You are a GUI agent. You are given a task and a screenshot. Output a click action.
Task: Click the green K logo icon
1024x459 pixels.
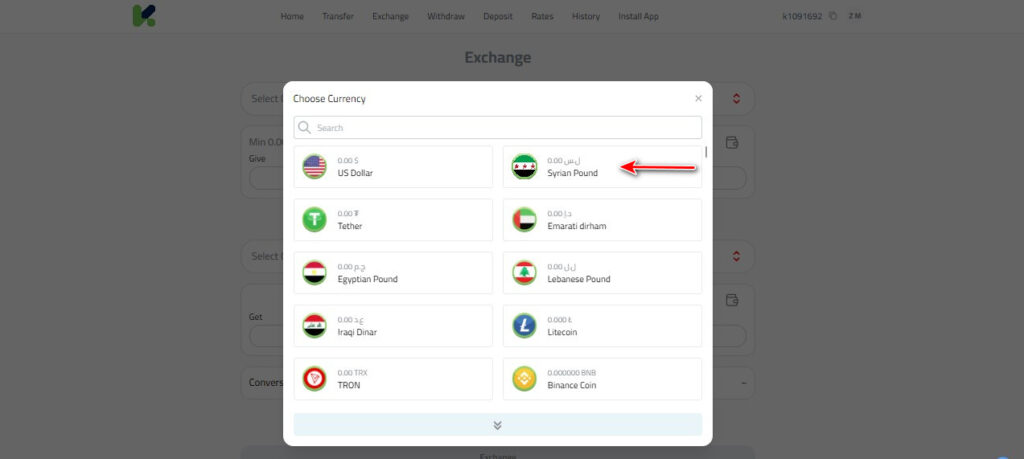pyautogui.click(x=144, y=16)
